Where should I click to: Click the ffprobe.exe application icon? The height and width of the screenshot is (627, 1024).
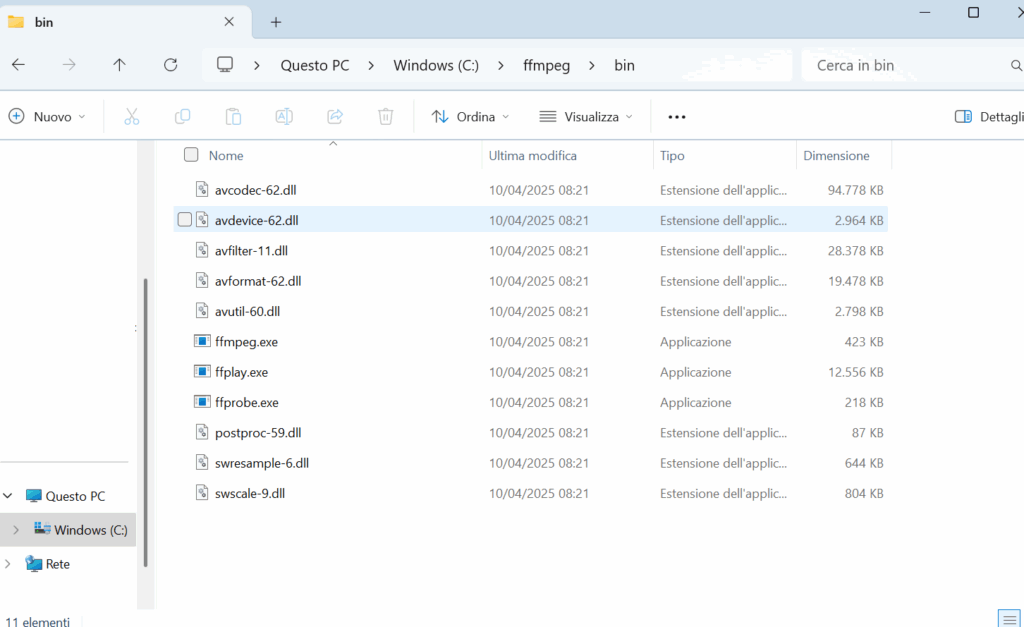tap(202, 402)
